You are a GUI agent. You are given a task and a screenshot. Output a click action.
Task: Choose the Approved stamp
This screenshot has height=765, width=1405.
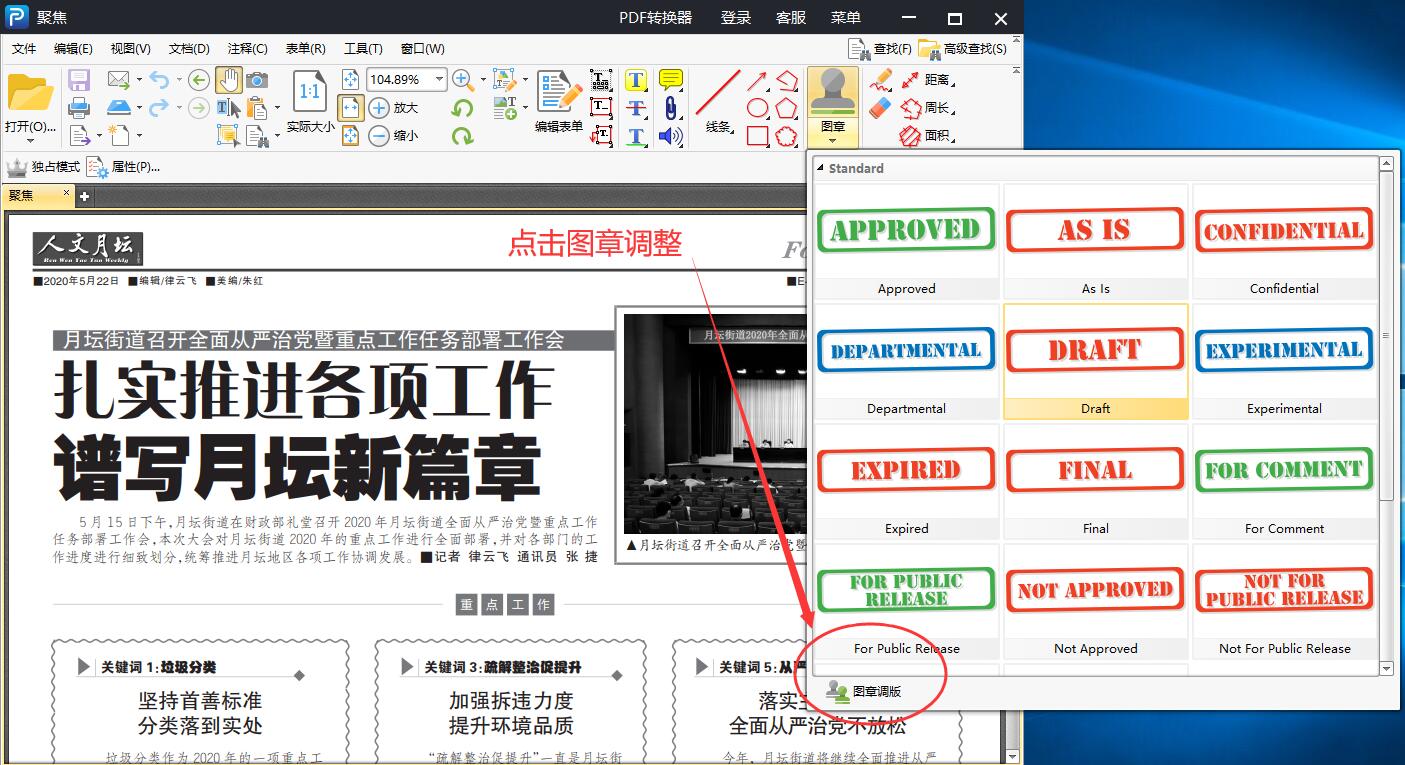point(906,241)
